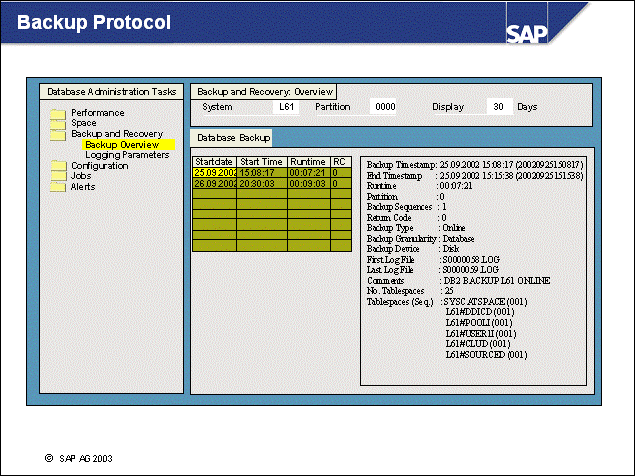Click the Space folder icon
The width and height of the screenshot is (635, 476).
pyautogui.click(x=58, y=123)
